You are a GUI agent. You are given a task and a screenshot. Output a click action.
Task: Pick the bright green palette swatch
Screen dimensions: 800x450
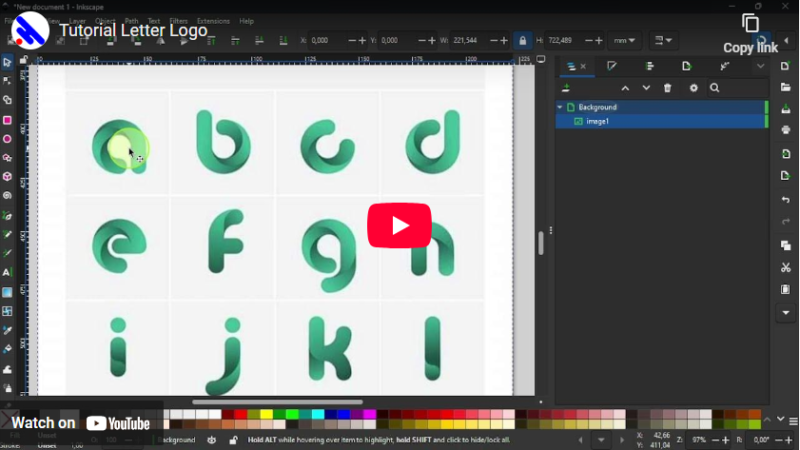pos(292,414)
